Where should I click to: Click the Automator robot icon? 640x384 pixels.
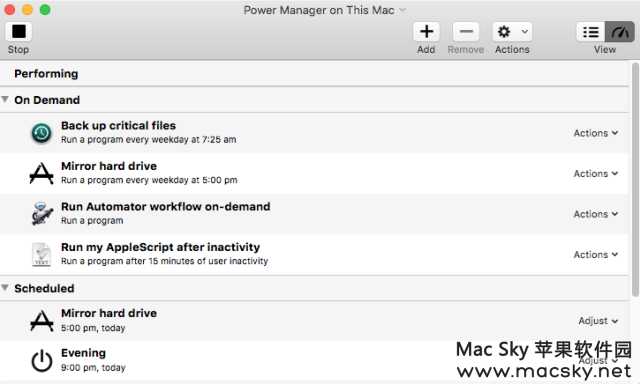coord(42,213)
